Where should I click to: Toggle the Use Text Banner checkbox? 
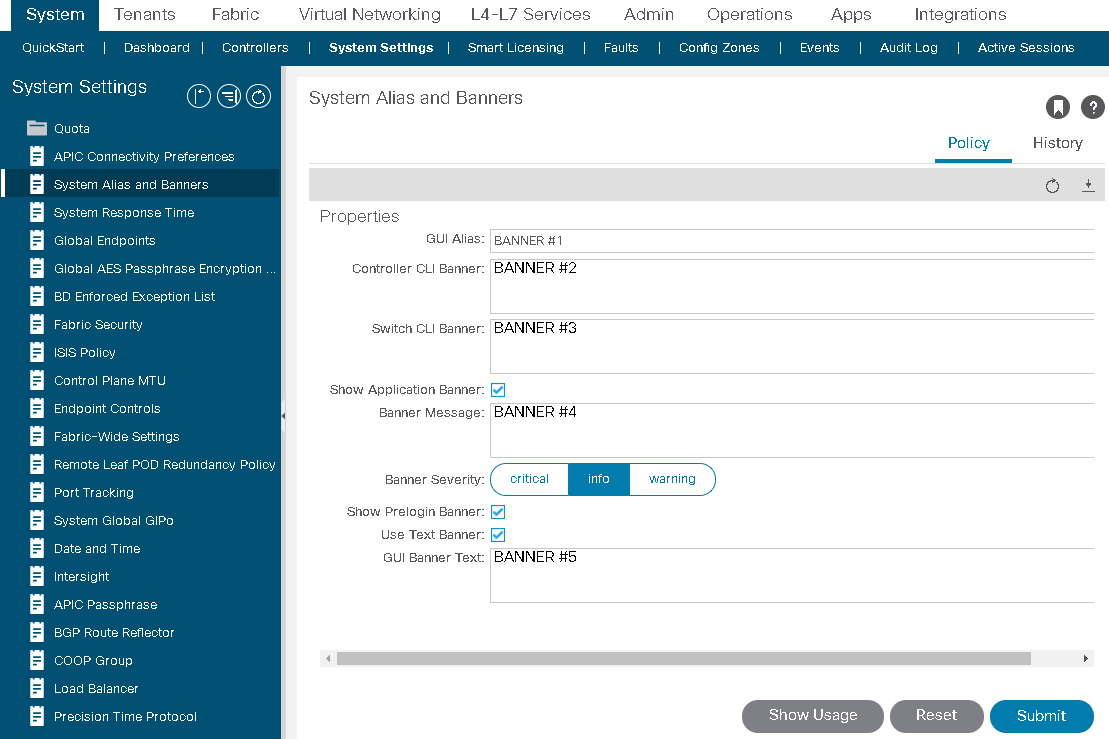click(x=498, y=535)
